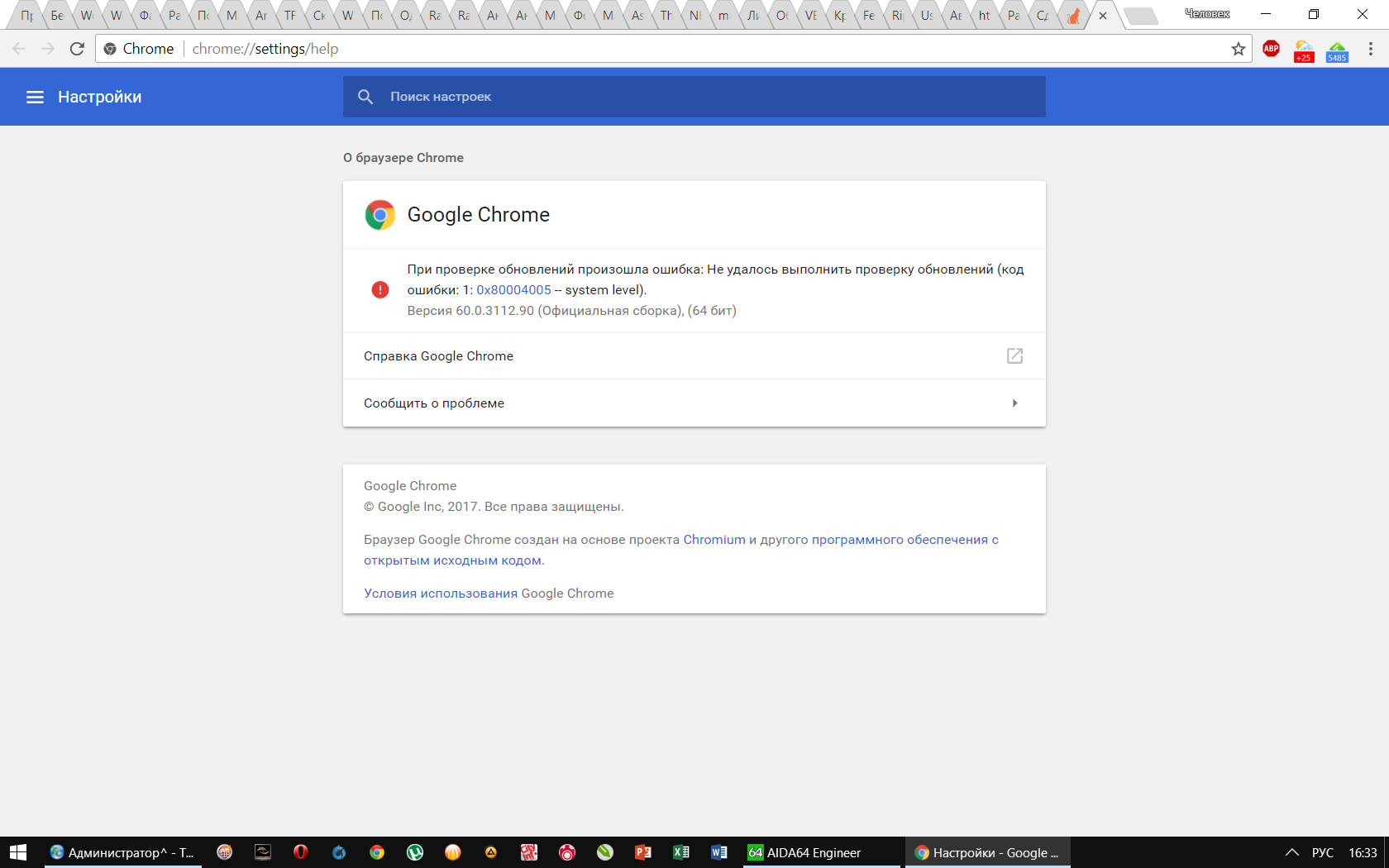Open PowerPoint from the taskbar

[x=642, y=852]
